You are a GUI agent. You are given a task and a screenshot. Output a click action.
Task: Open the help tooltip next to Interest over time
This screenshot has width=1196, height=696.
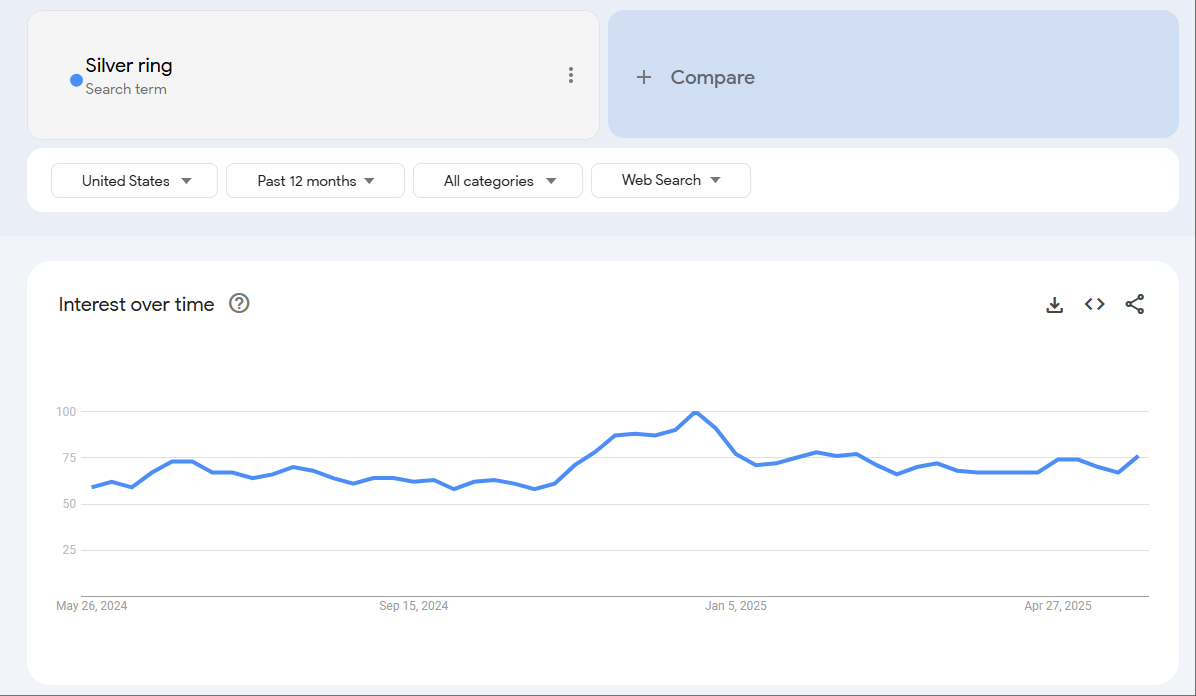coord(239,303)
